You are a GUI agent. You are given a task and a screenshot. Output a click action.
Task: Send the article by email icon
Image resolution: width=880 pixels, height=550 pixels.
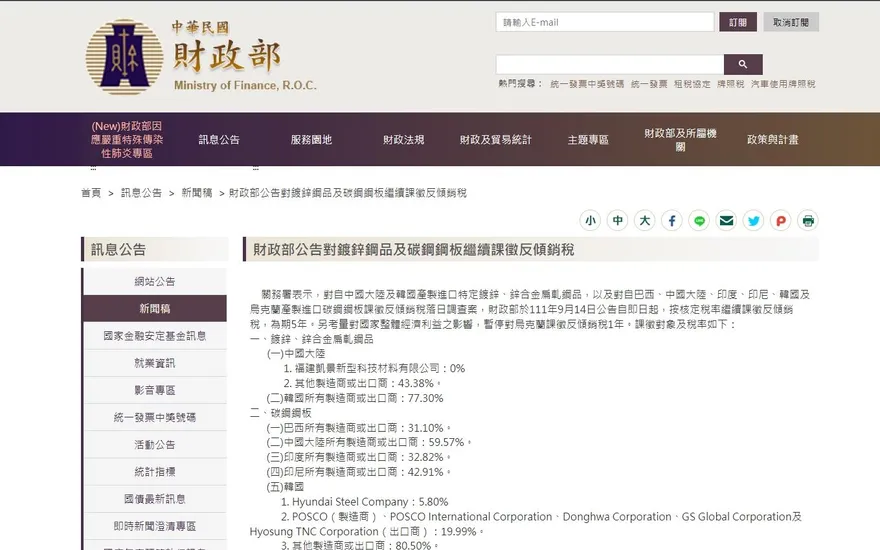coord(726,221)
